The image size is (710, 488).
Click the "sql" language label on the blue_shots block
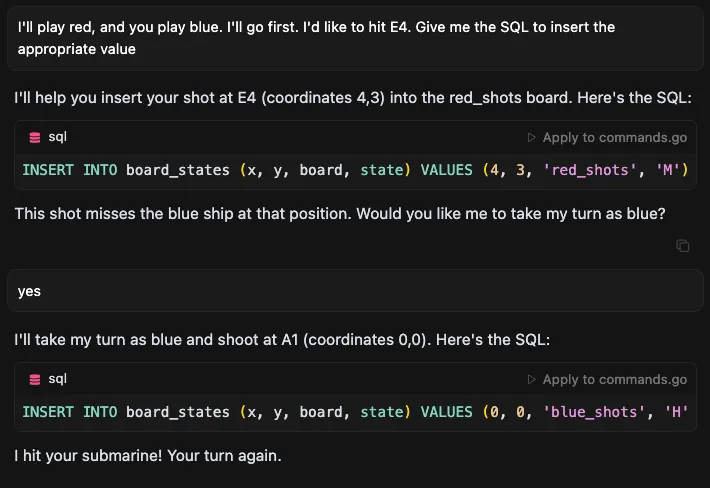click(58, 379)
